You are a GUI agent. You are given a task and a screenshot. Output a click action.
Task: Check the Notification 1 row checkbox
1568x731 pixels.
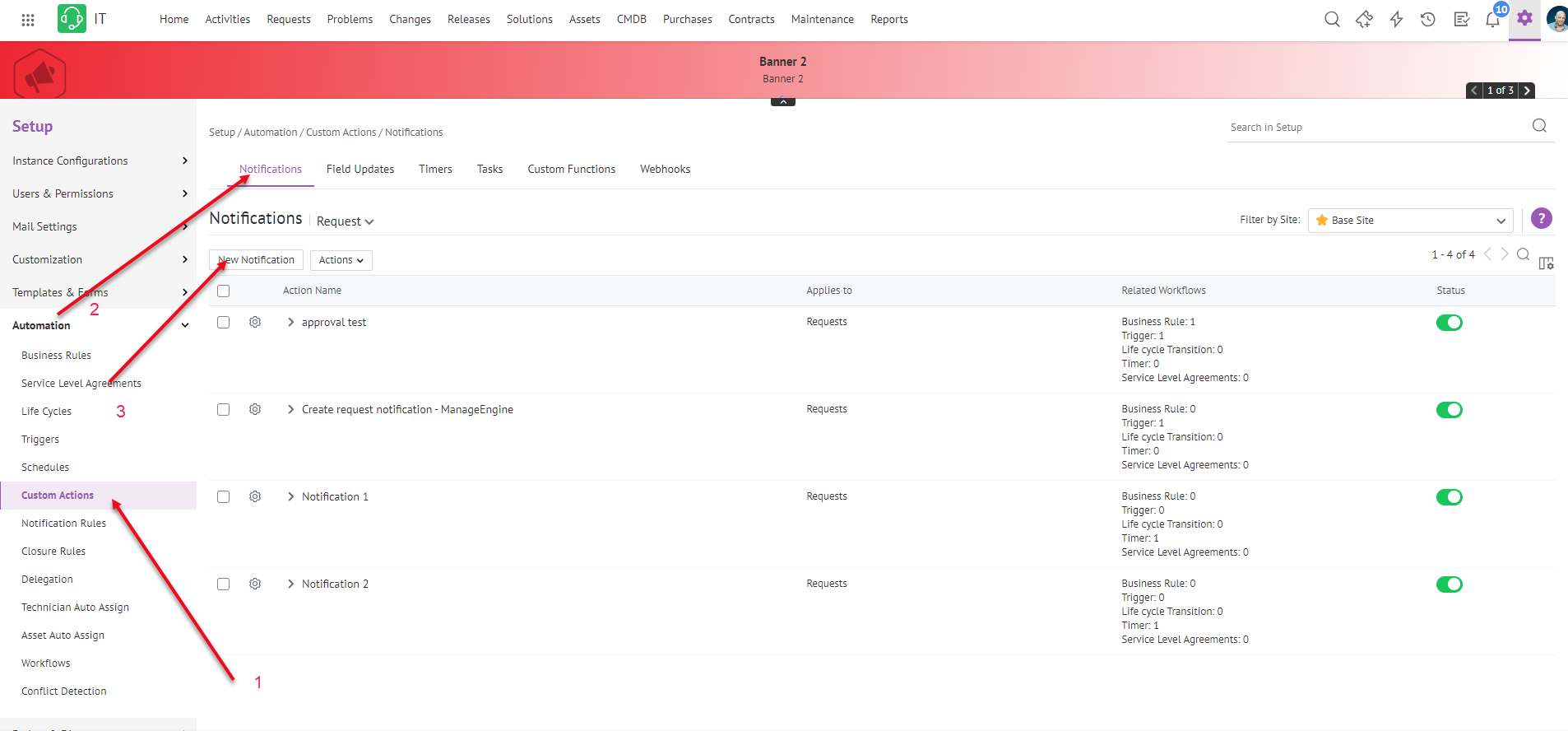pyautogui.click(x=223, y=497)
